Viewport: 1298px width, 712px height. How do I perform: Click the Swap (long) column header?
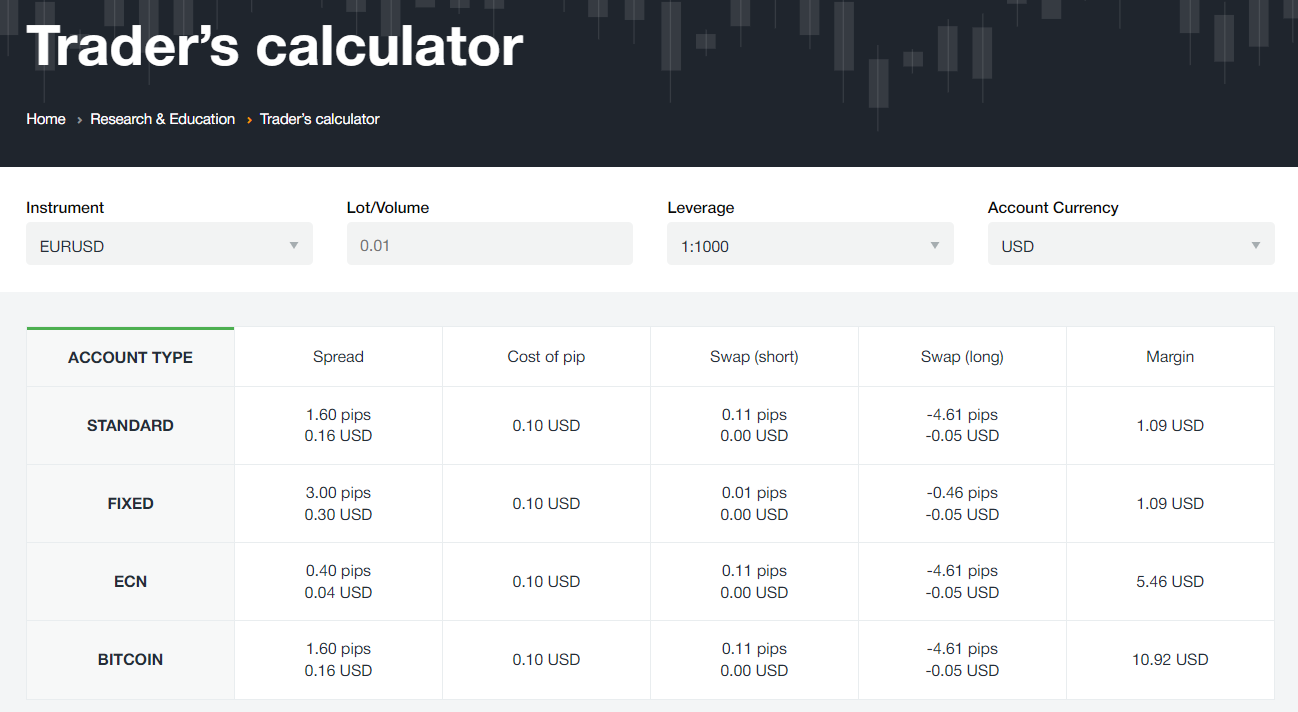(962, 357)
